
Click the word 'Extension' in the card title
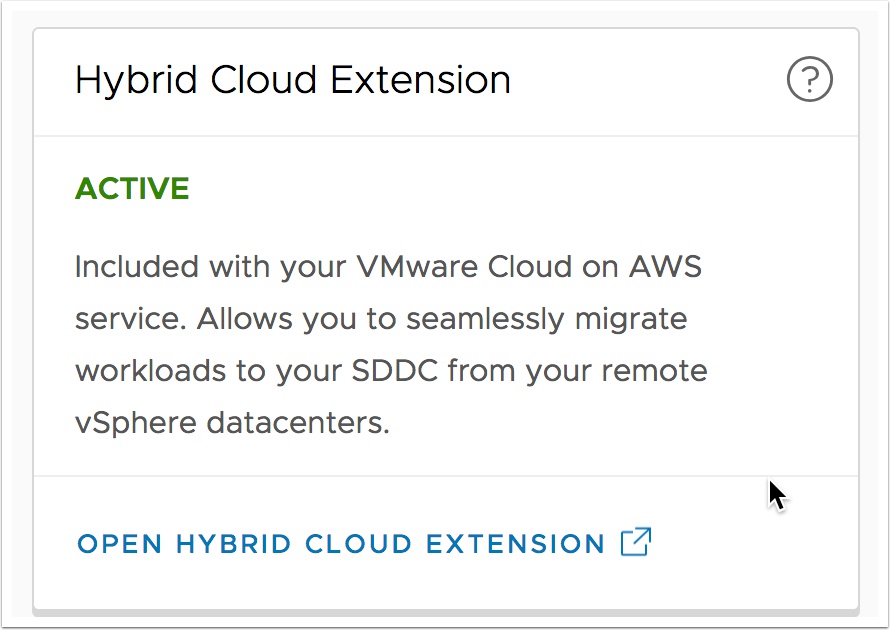421,79
